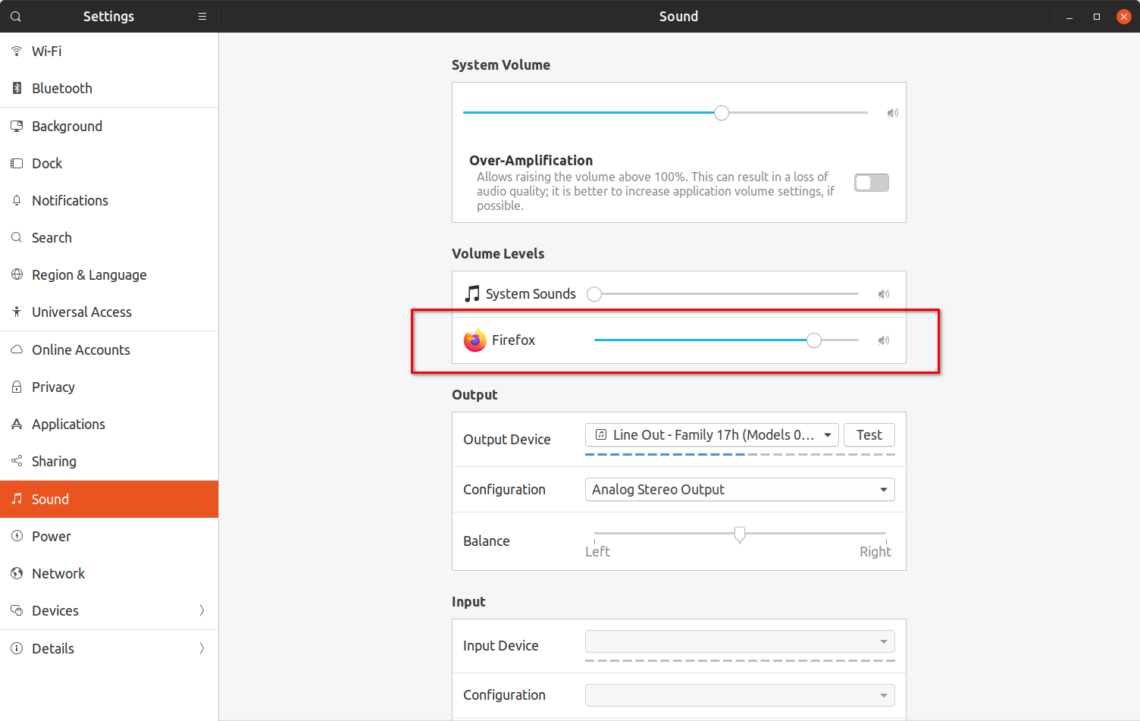The image size is (1140, 721).
Task: Click the Network globe icon
Action: [x=17, y=573]
